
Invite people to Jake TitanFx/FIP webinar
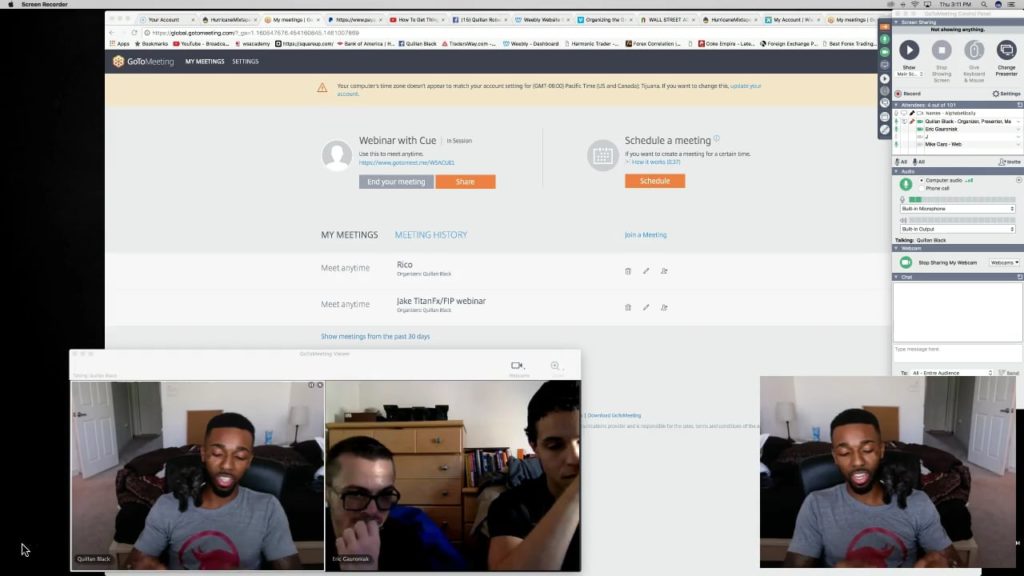coord(664,307)
